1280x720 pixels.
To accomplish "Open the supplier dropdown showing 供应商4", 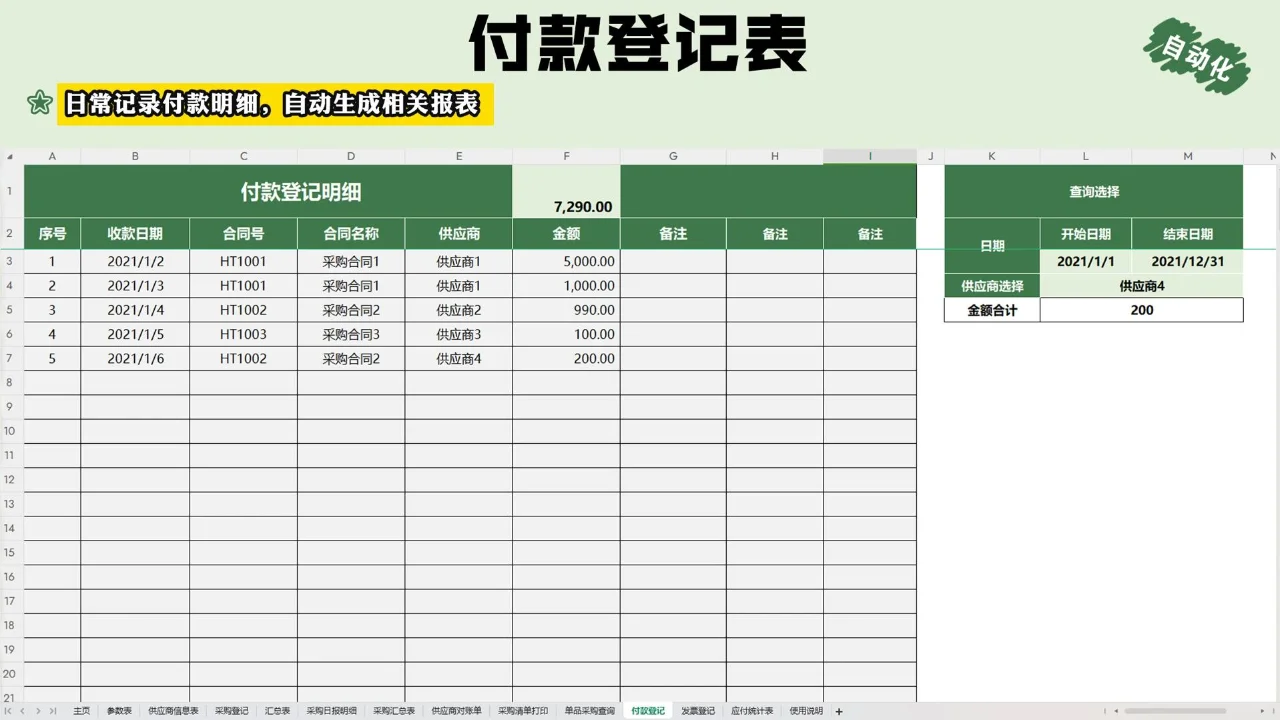I will pos(1141,285).
